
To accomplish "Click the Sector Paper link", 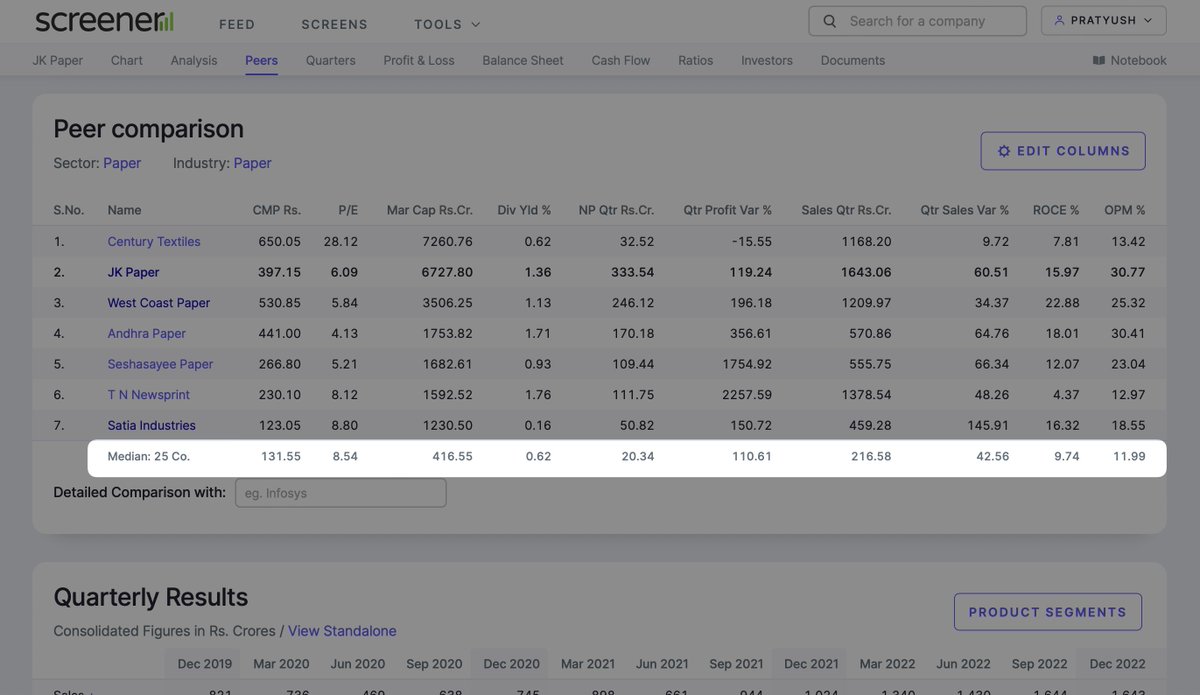I will pyautogui.click(x=122, y=163).
